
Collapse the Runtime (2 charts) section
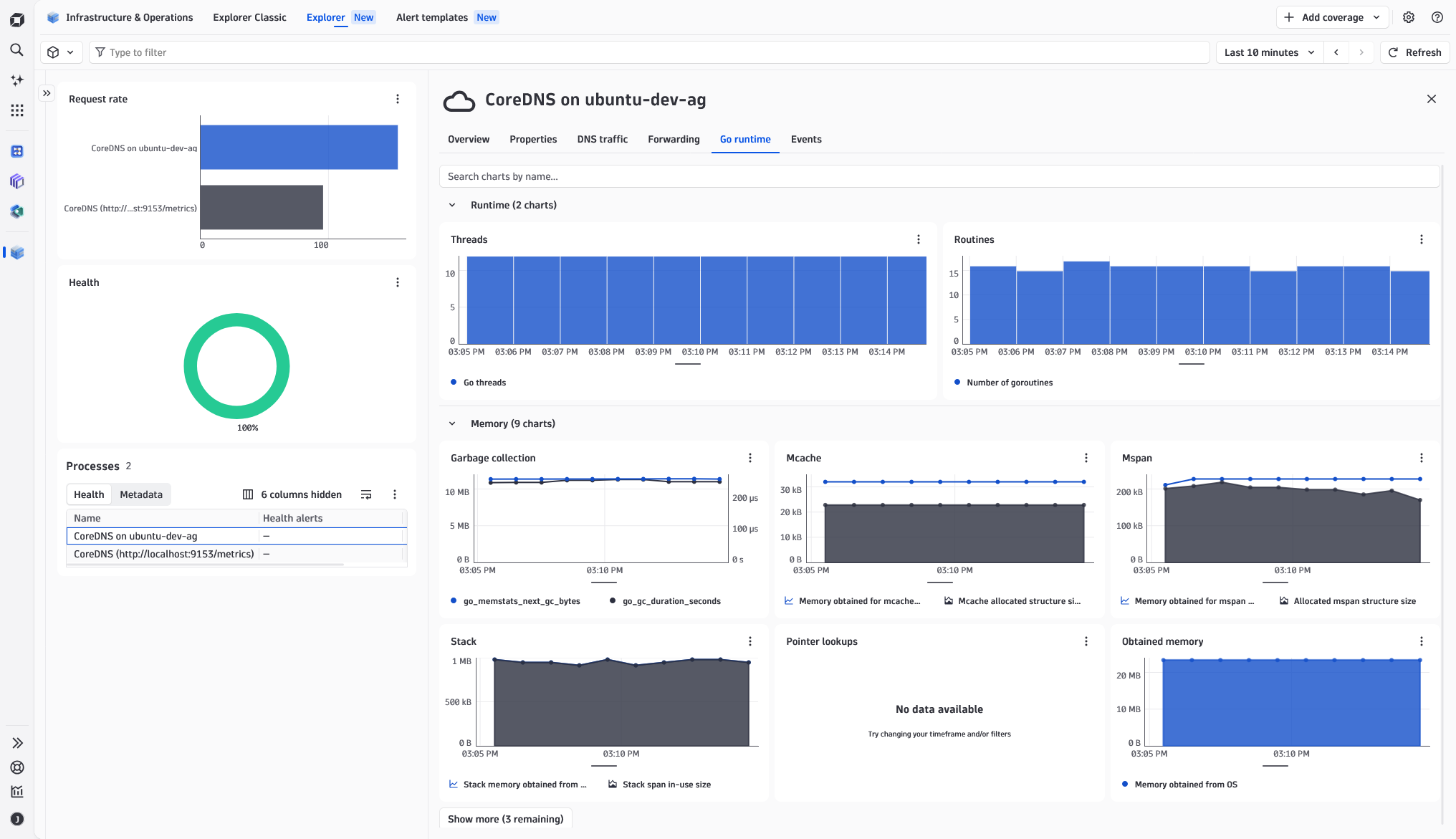pos(452,205)
